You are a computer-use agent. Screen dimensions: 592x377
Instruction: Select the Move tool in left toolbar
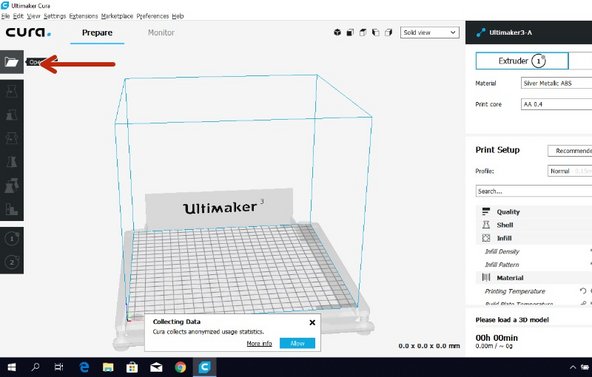point(11,91)
